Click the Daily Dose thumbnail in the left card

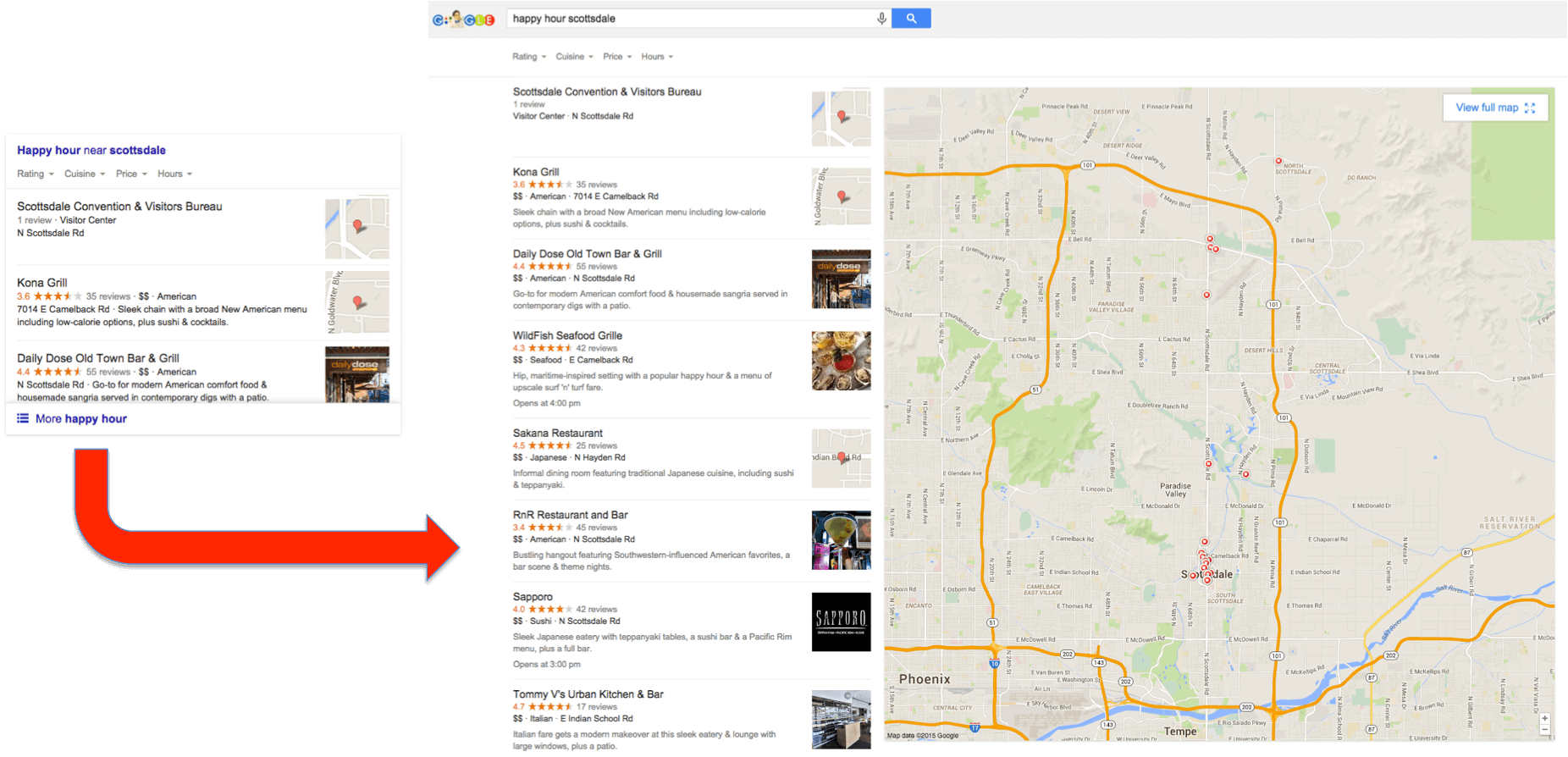tap(357, 374)
